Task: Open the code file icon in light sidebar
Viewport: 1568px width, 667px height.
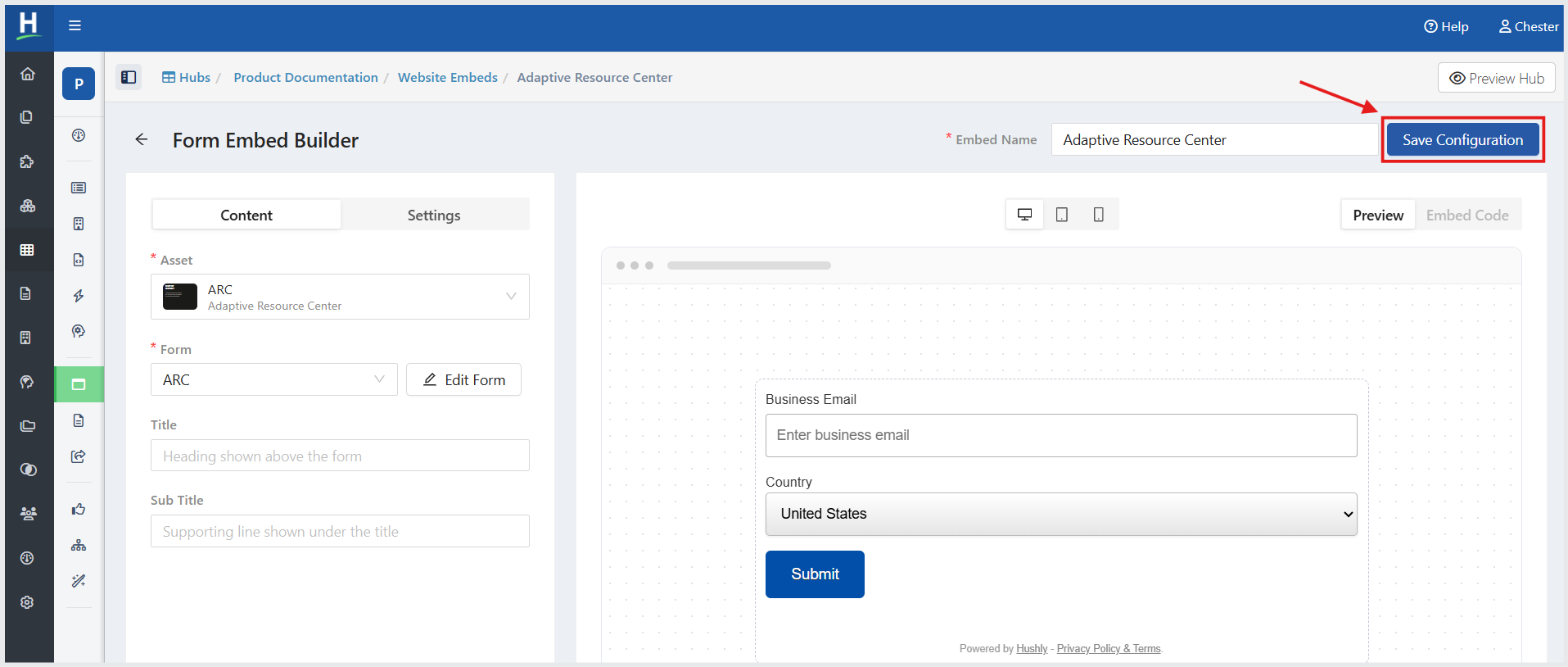Action: [79, 260]
